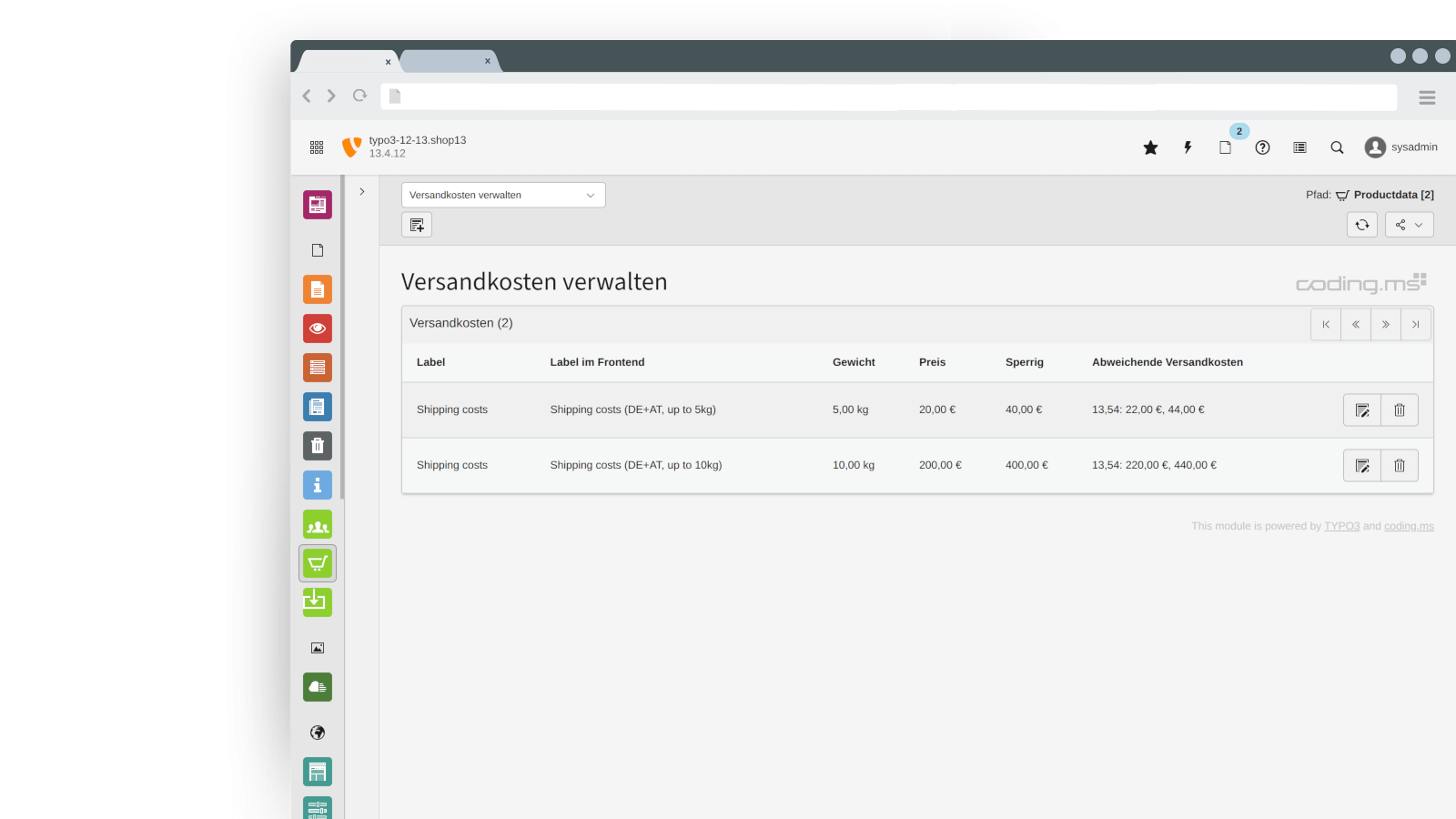Open the flush caches lightning icon
The image size is (1456, 819).
pos(1188,147)
